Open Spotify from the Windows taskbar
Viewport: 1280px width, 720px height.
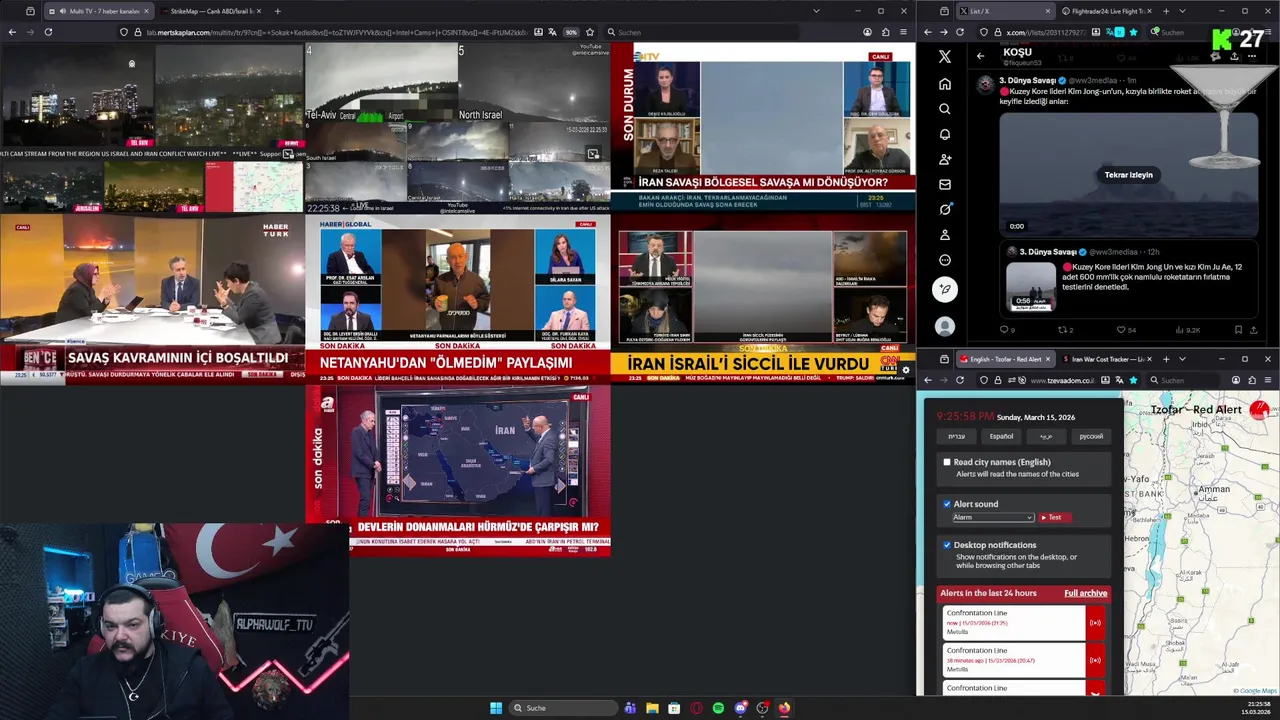(x=718, y=708)
